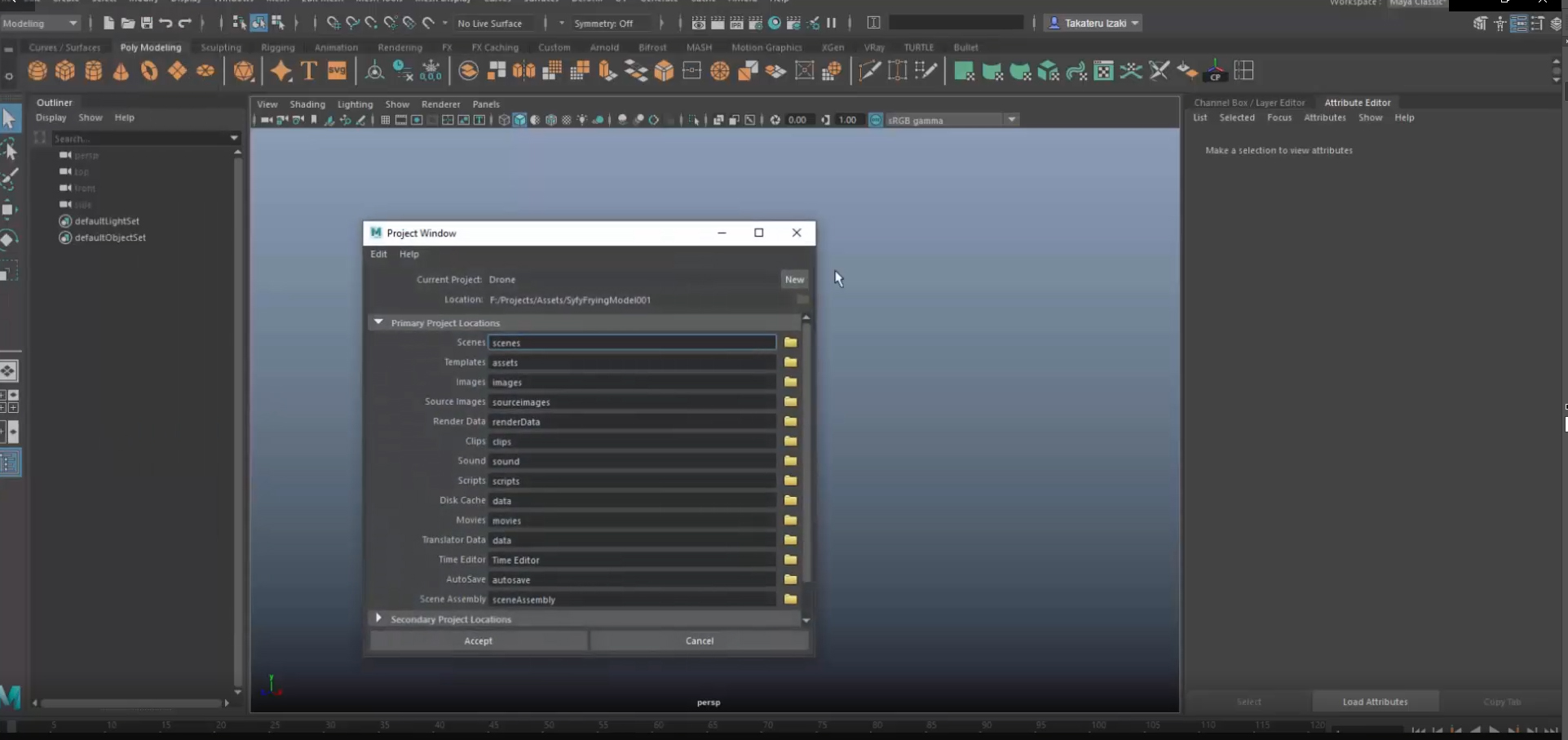Screen dimensions: 1568x740
Task: Click frame 60 on the timeline
Action: tap(659, 725)
